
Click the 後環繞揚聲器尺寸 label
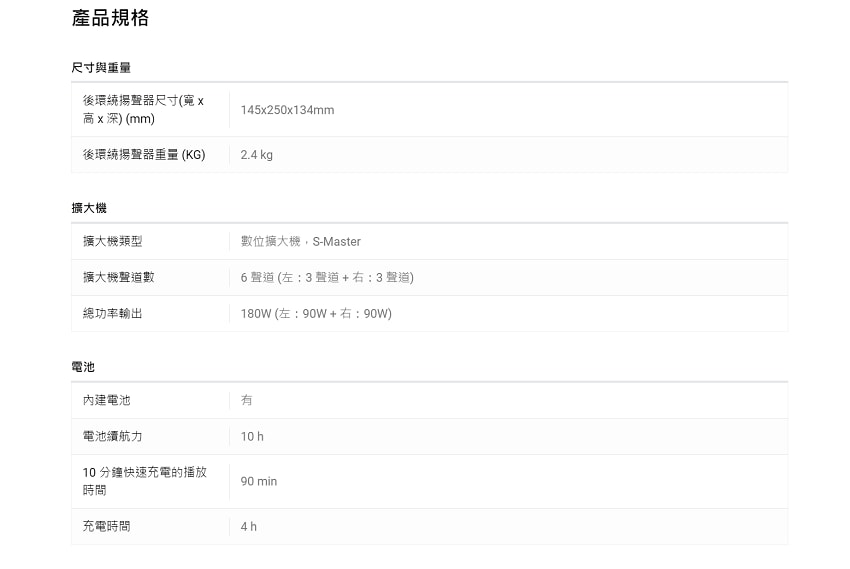[143, 110]
